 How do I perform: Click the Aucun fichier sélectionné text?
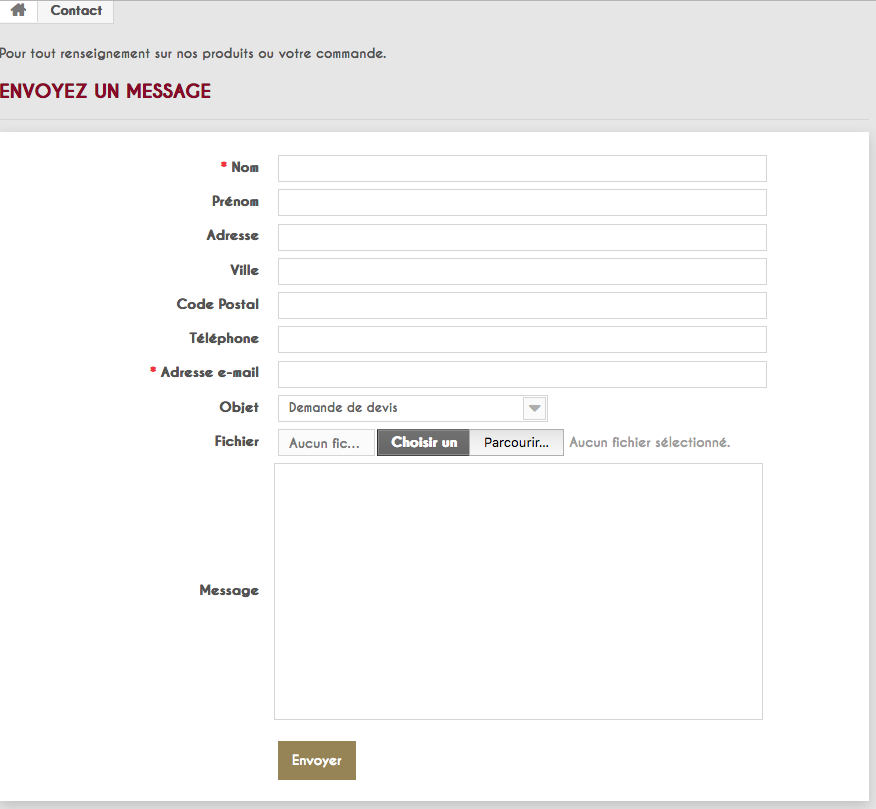649,442
